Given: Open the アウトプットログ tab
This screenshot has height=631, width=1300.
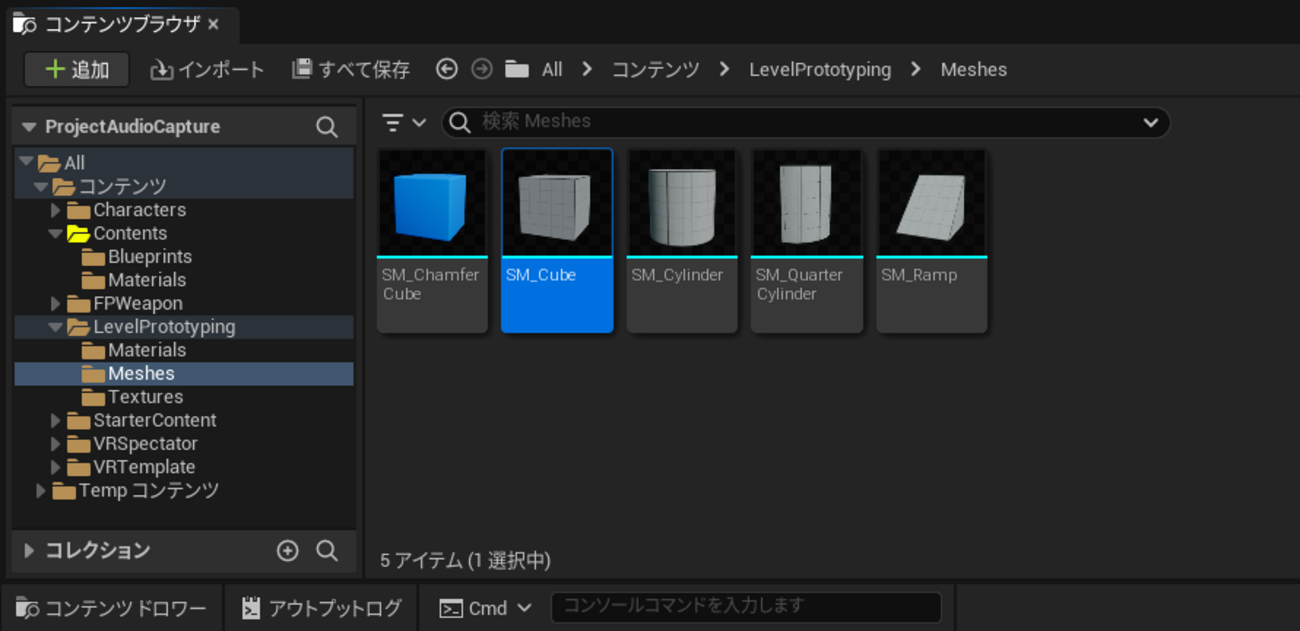Looking at the screenshot, I should click(322, 608).
